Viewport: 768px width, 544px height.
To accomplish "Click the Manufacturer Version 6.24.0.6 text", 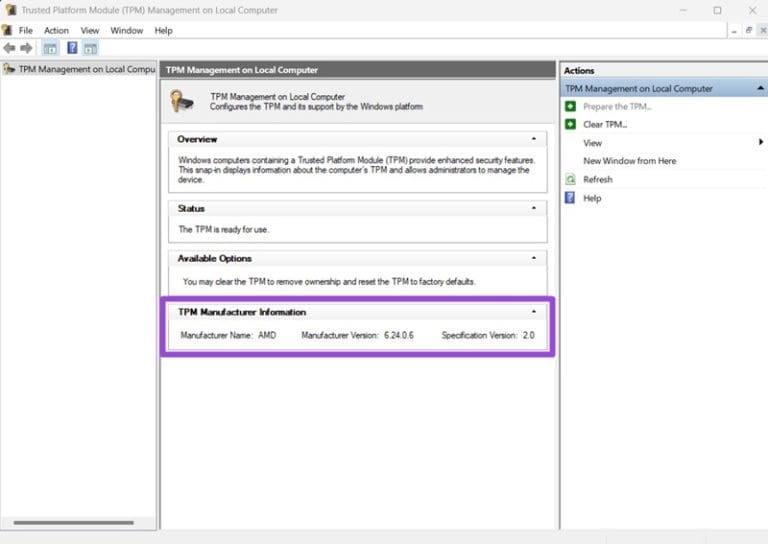I will click(x=357, y=335).
